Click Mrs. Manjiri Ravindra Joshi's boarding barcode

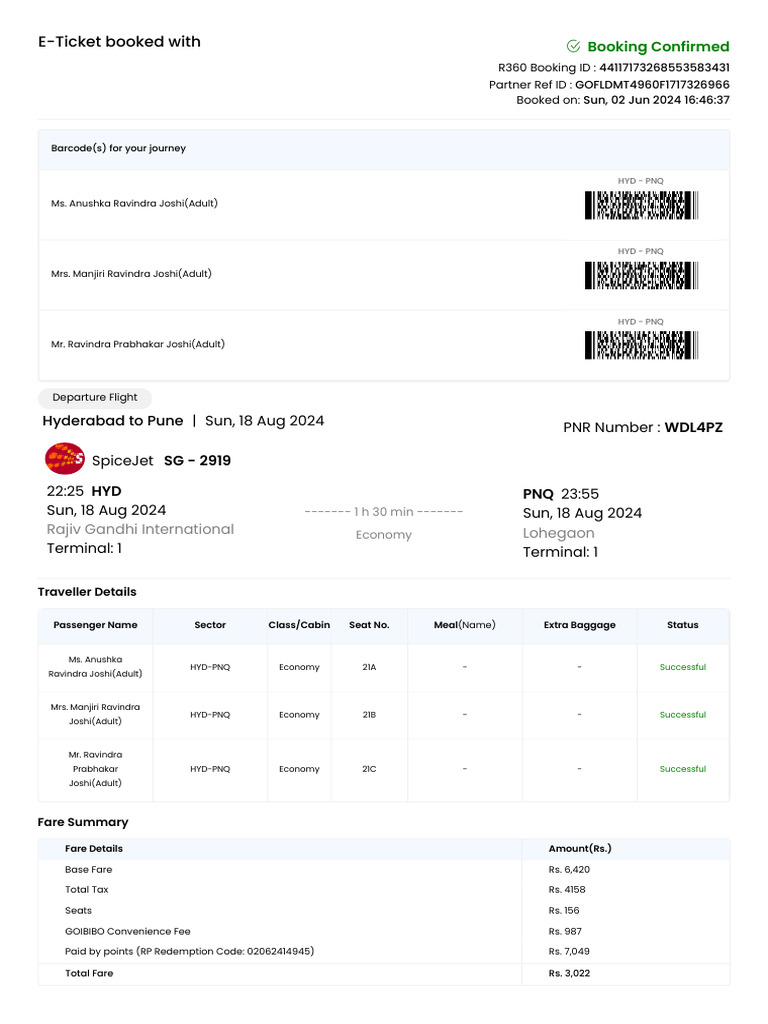tap(641, 276)
